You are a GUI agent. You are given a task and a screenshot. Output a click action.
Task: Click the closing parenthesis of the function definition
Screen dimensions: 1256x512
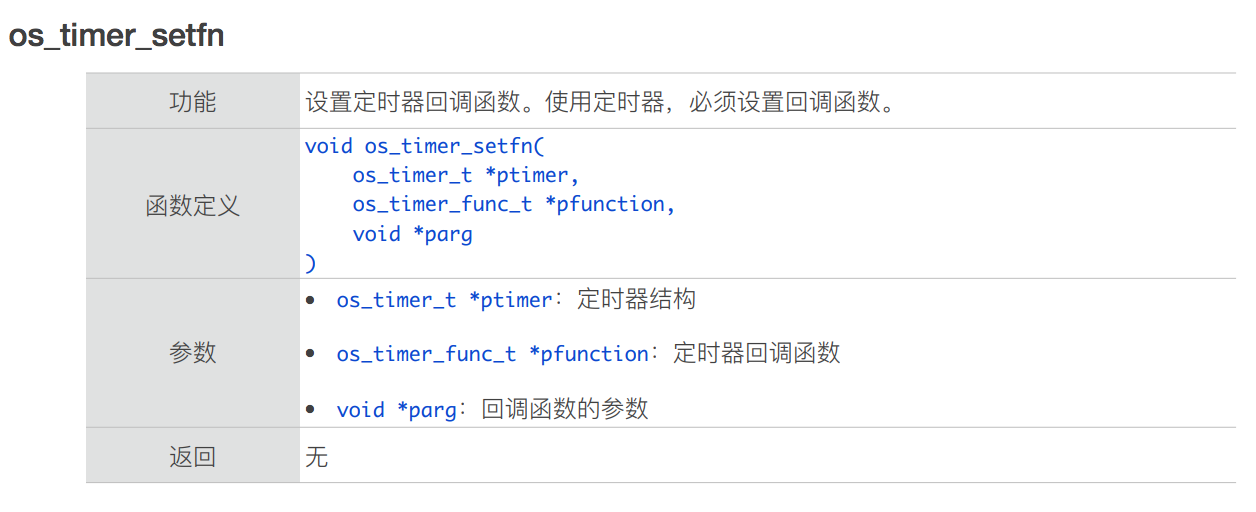[x=311, y=263]
